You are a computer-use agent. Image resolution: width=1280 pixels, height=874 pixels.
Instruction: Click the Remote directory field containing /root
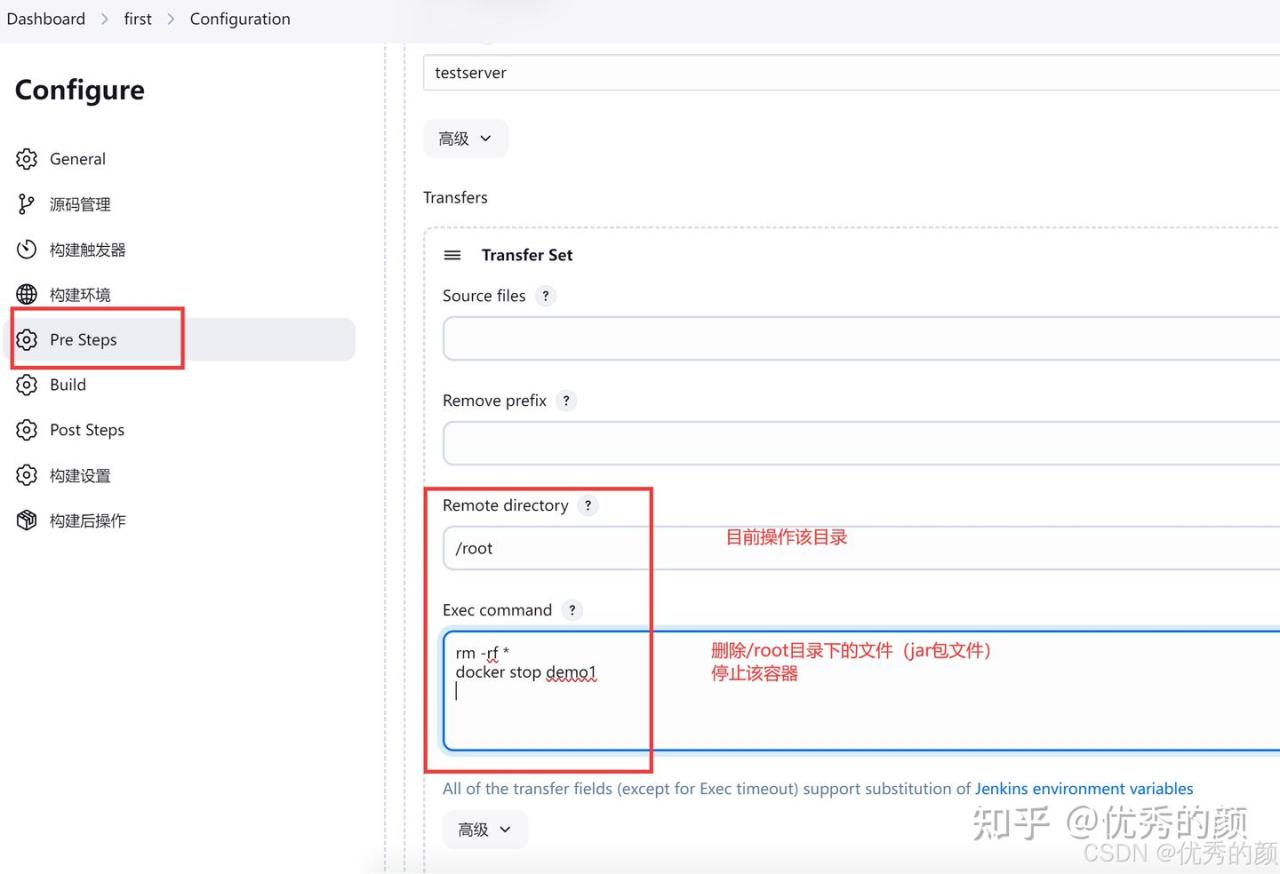coord(860,548)
